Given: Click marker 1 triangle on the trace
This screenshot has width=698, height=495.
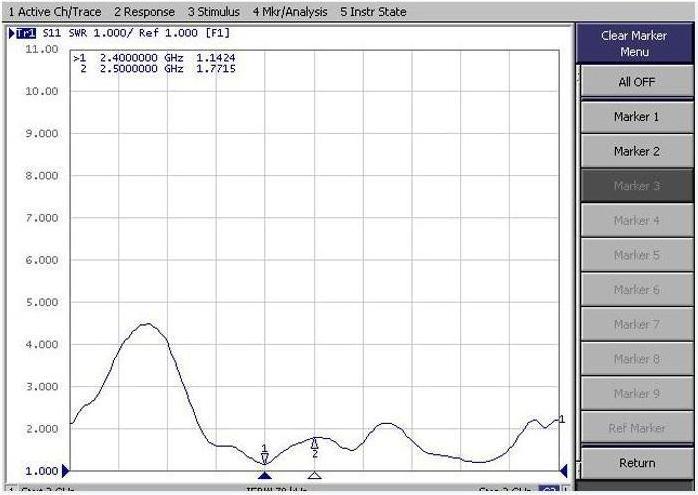Looking at the screenshot, I should pos(265,456).
